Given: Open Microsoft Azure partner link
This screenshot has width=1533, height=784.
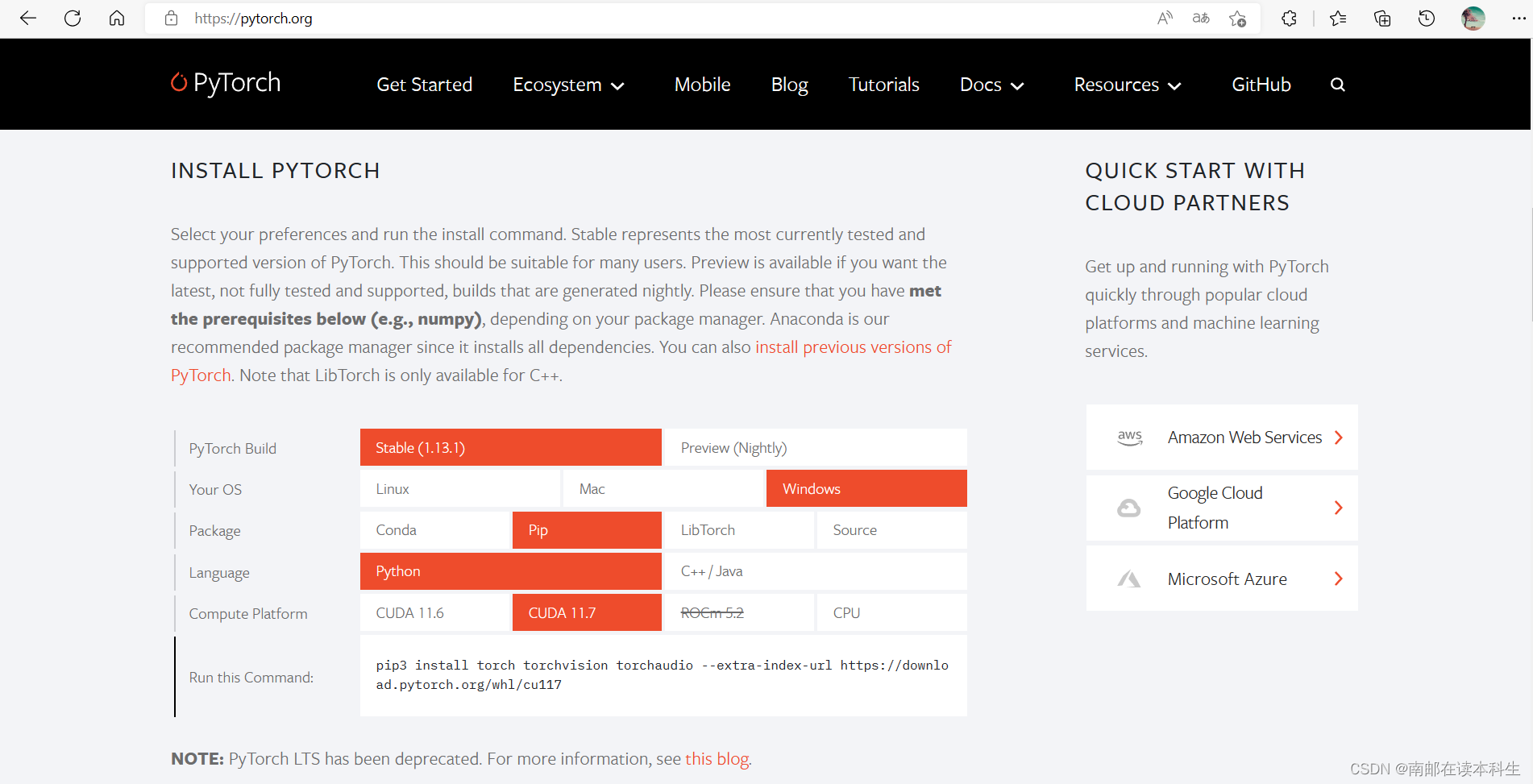Looking at the screenshot, I should [1222, 579].
